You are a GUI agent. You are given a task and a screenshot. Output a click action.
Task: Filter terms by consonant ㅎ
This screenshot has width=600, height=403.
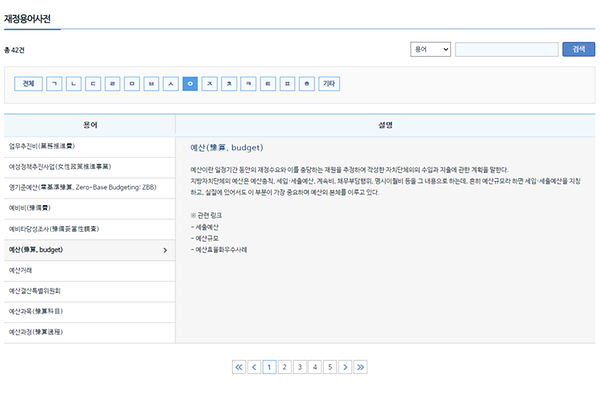pos(307,84)
